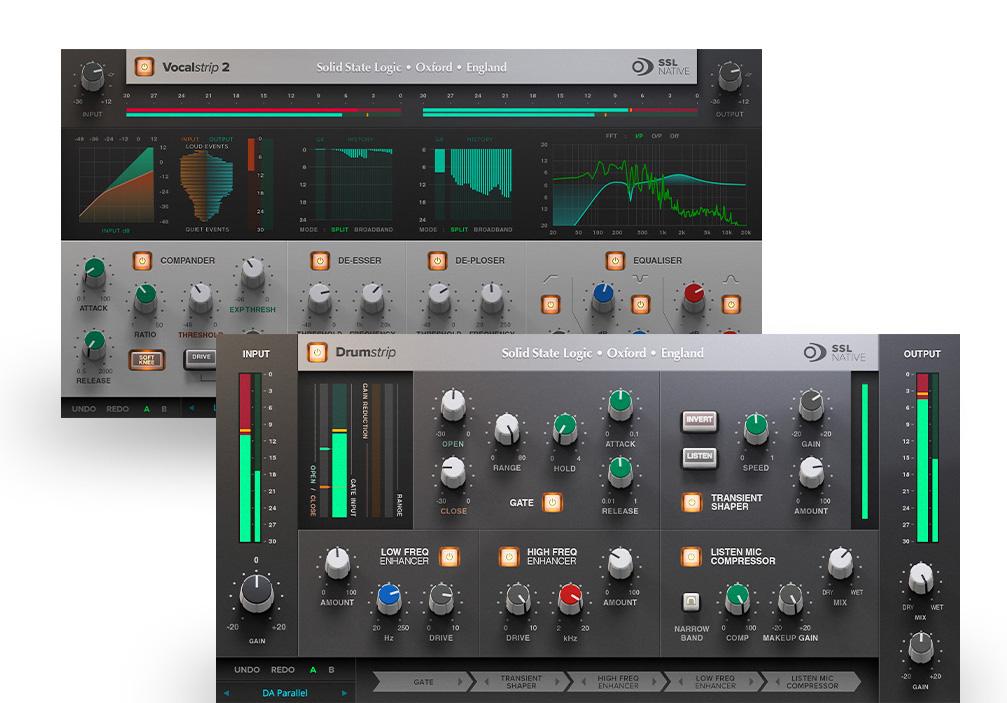This screenshot has height=703, width=1007.
Task: Toggle SOFT KNEE in the Compander
Action: tap(146, 361)
